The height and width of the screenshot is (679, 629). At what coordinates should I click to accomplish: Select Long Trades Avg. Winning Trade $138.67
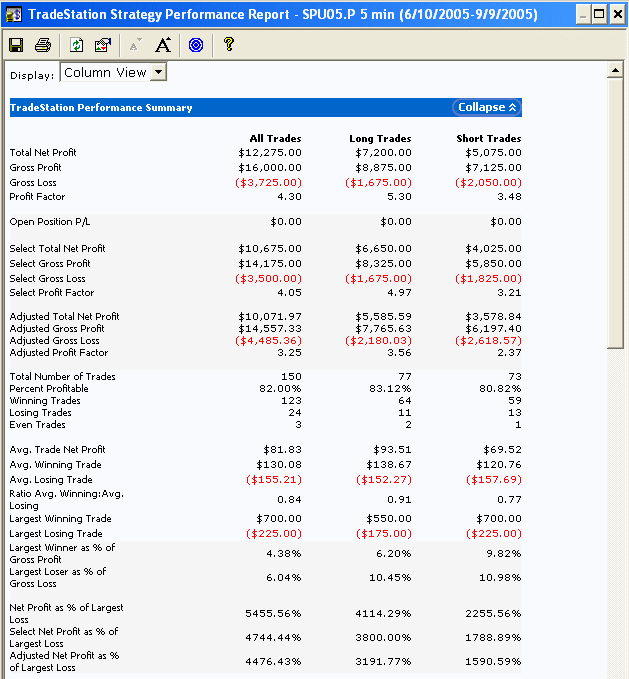pos(389,465)
